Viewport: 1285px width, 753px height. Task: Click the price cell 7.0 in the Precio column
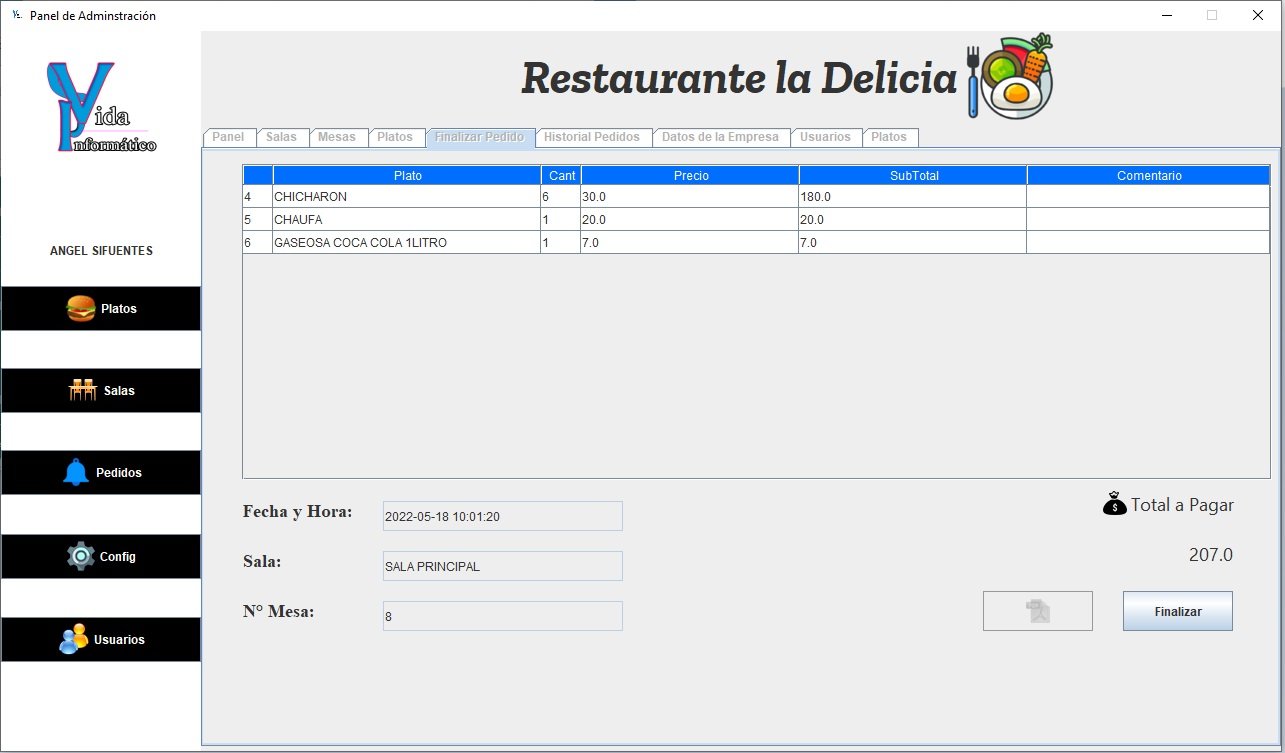point(690,243)
